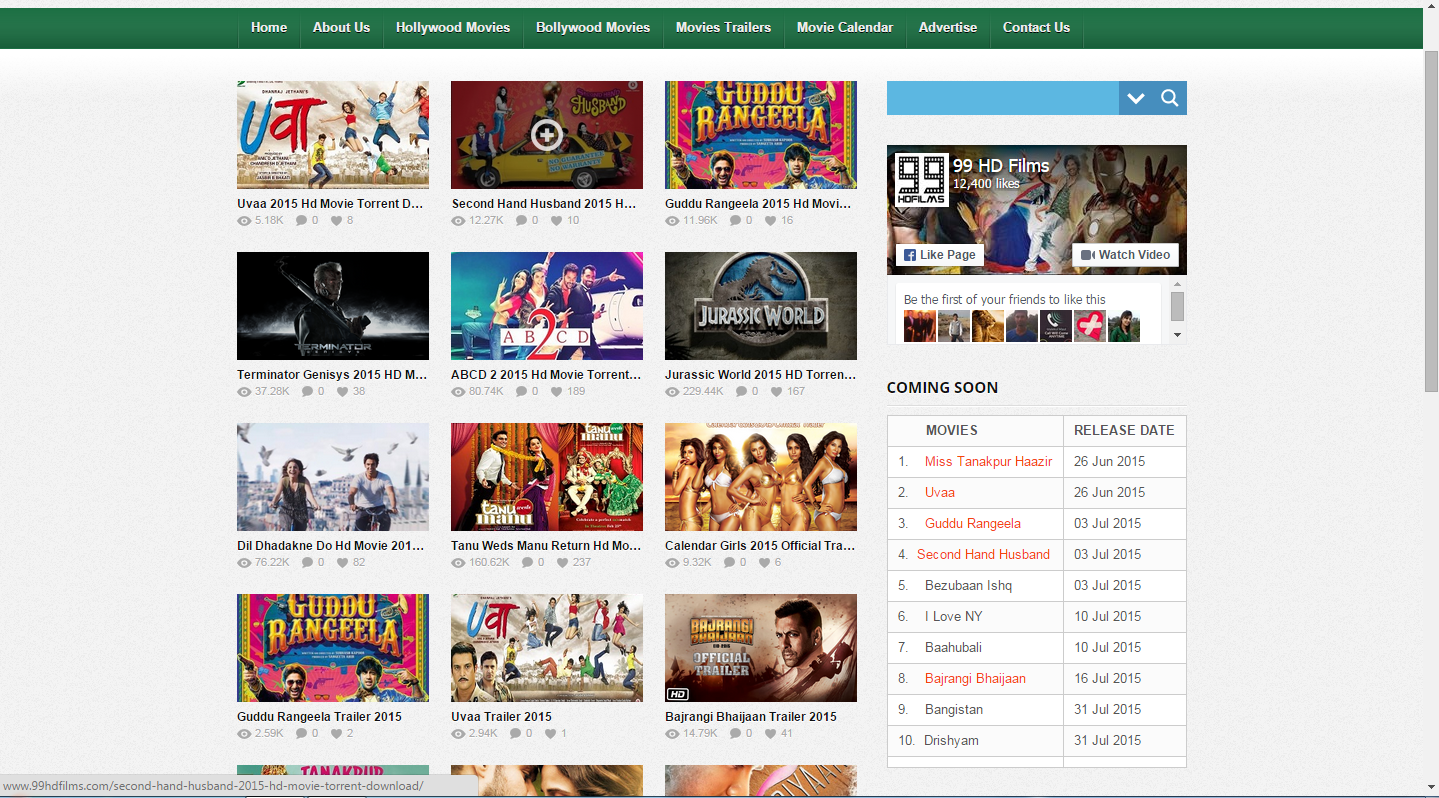Select Drishyam row text
Viewport: 1439px width, 798px height.
click(951, 741)
